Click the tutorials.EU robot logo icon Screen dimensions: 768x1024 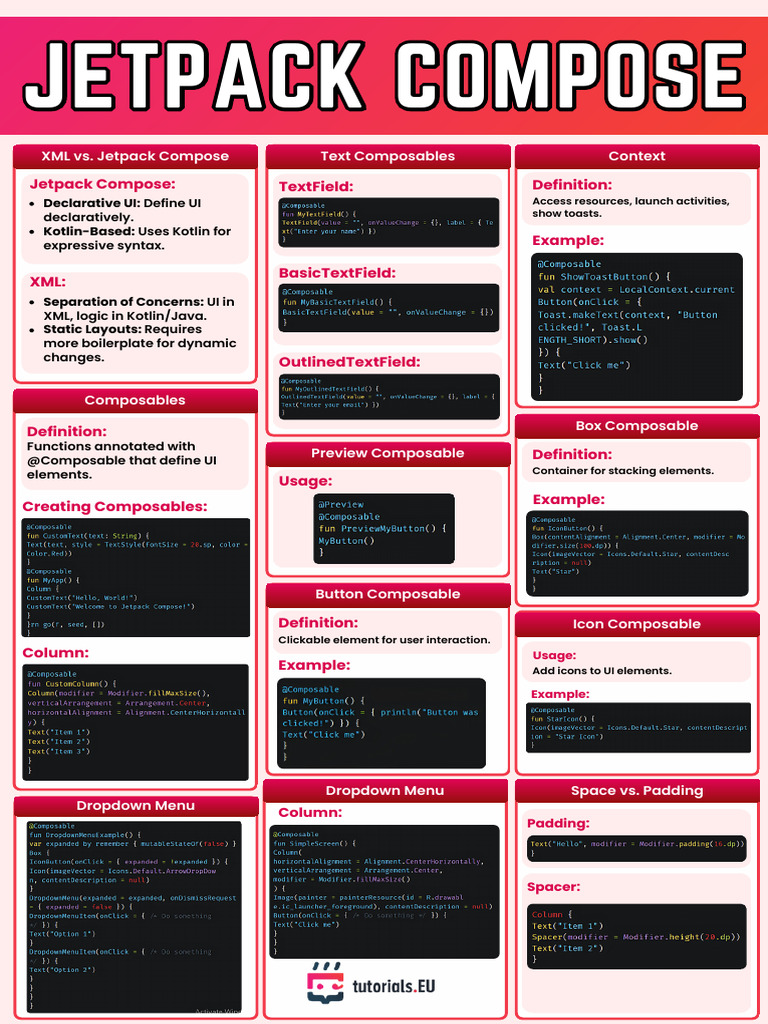pos(325,983)
